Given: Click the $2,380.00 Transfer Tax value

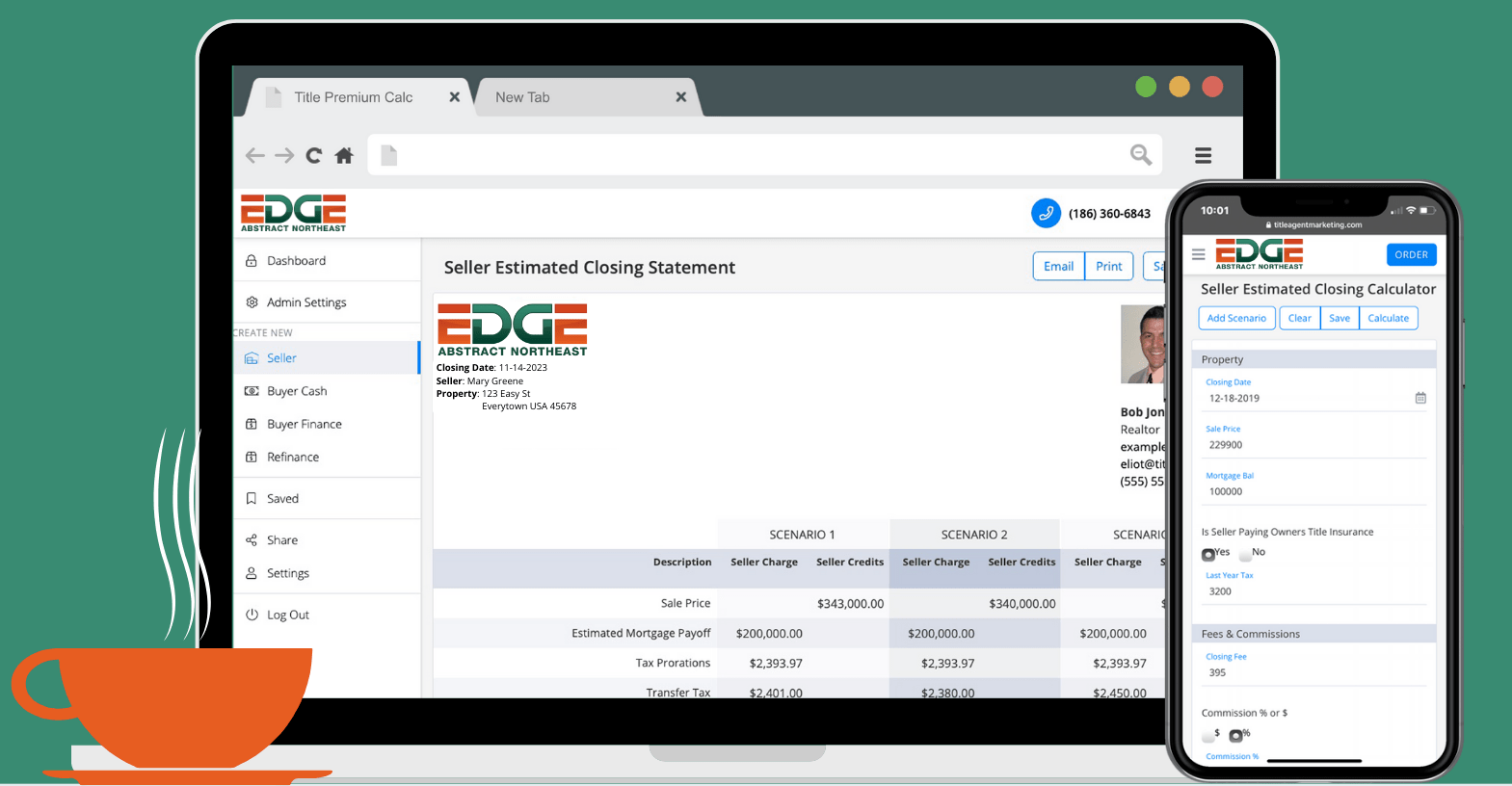Looking at the screenshot, I should pyautogui.click(x=947, y=693).
